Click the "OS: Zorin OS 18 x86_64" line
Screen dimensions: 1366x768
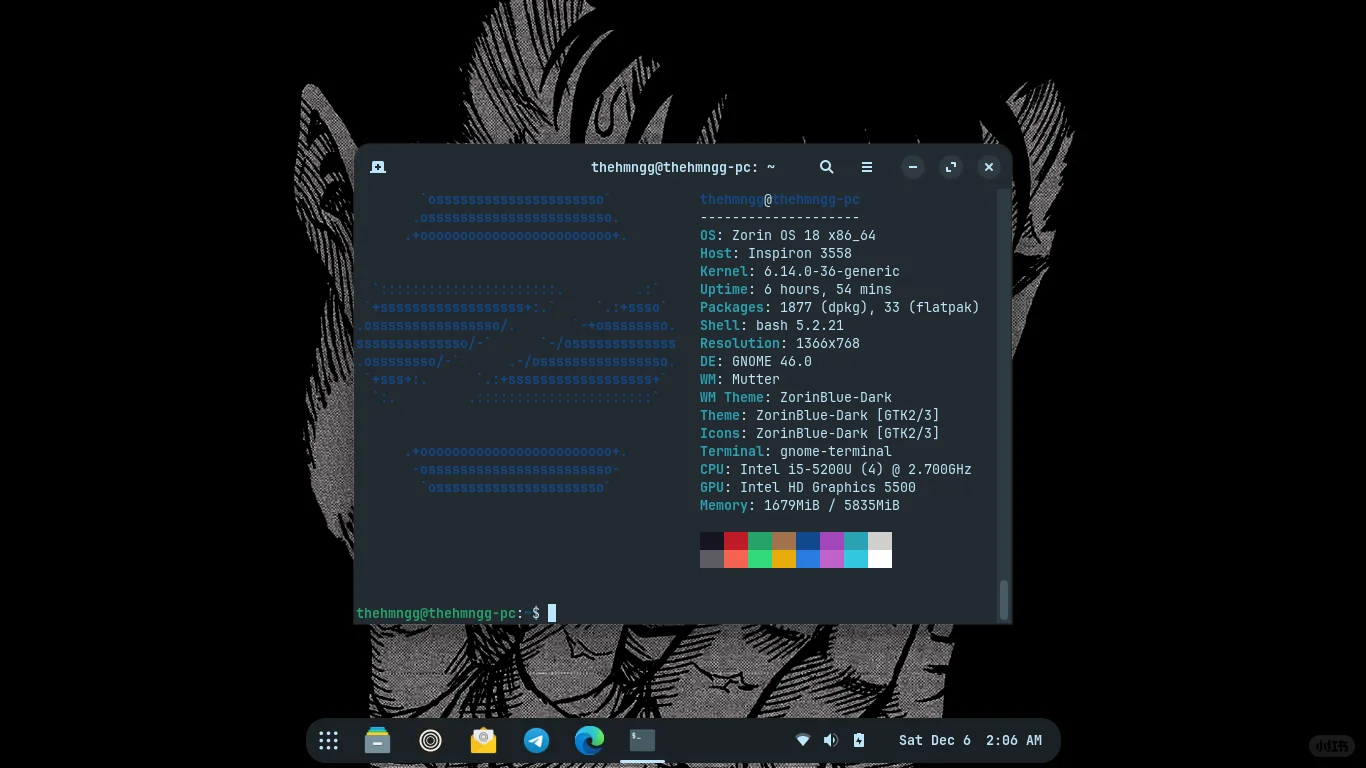tap(788, 236)
